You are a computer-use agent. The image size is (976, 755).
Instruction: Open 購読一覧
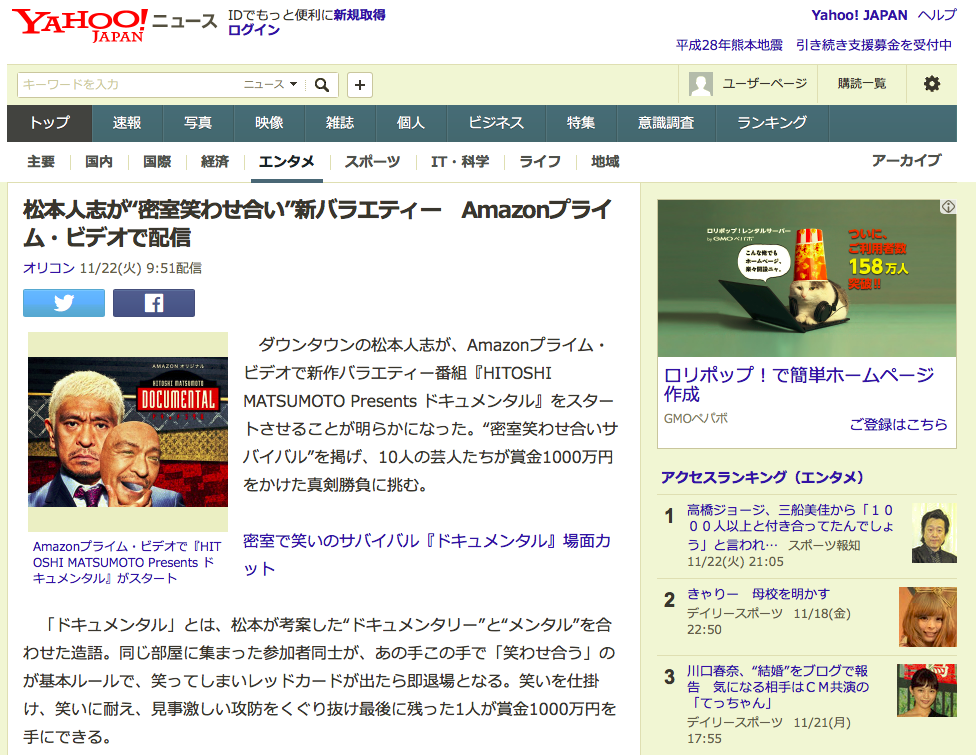(x=861, y=83)
